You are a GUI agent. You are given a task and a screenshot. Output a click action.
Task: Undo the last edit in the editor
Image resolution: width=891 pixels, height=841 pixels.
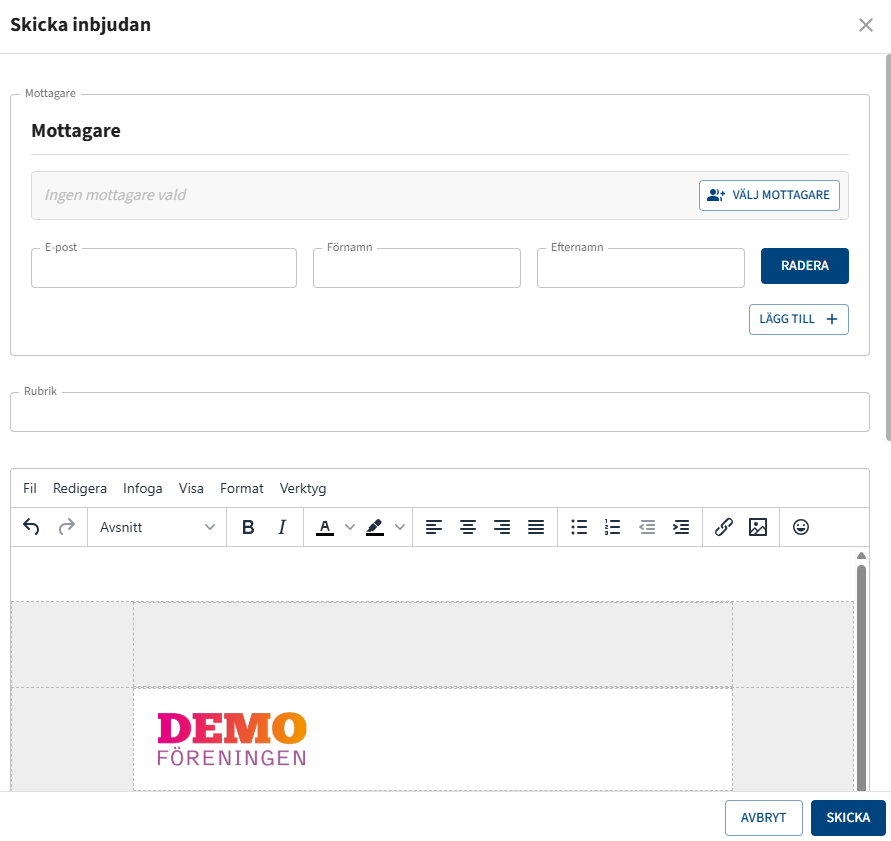(31, 527)
